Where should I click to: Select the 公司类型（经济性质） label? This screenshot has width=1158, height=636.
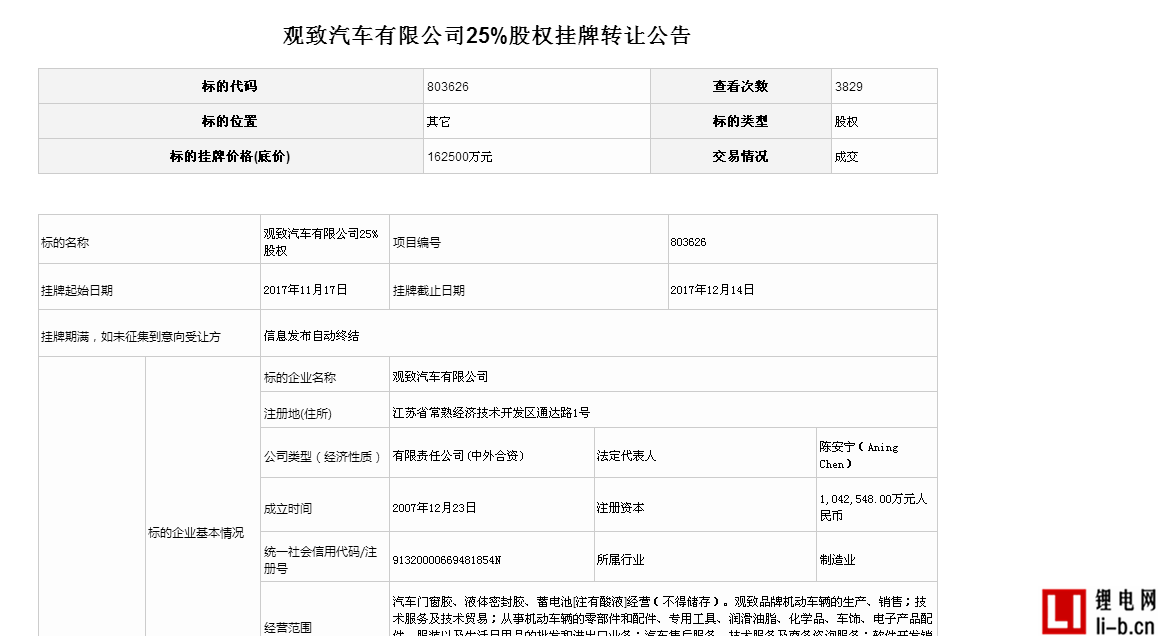tap(323, 456)
